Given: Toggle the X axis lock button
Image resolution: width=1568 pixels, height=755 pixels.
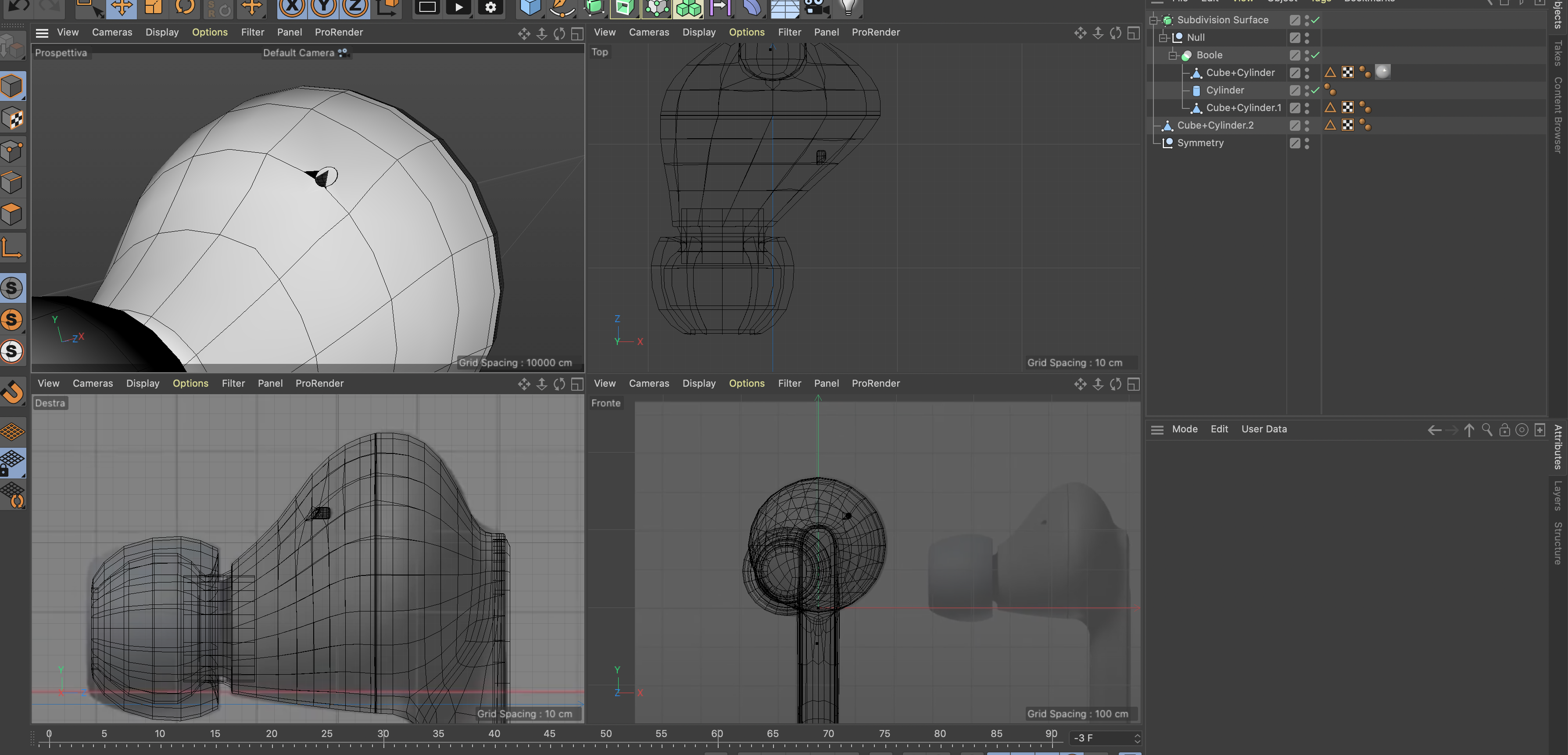Looking at the screenshot, I should click(292, 7).
